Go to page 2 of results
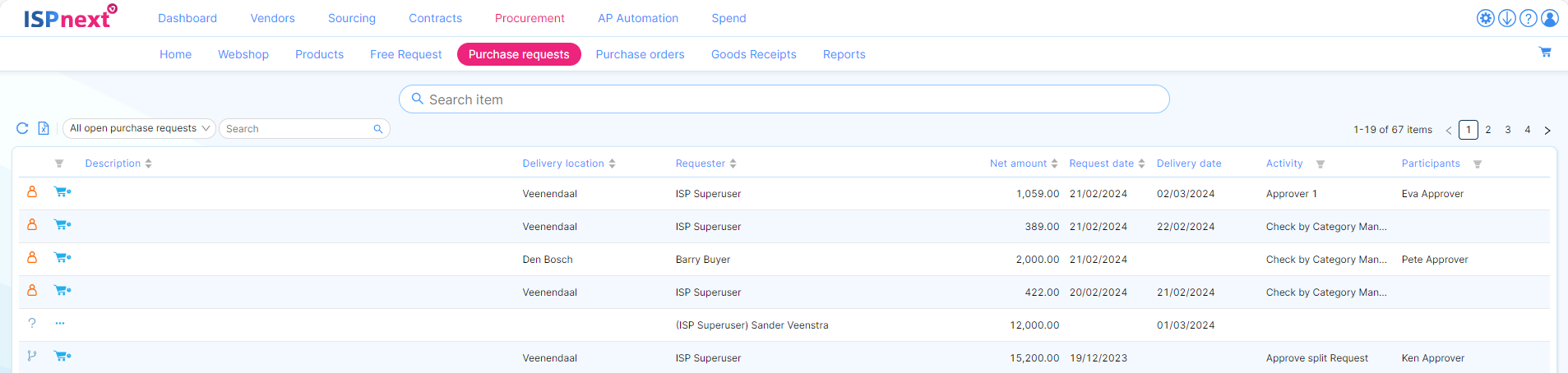The height and width of the screenshot is (373, 1568). point(1487,130)
